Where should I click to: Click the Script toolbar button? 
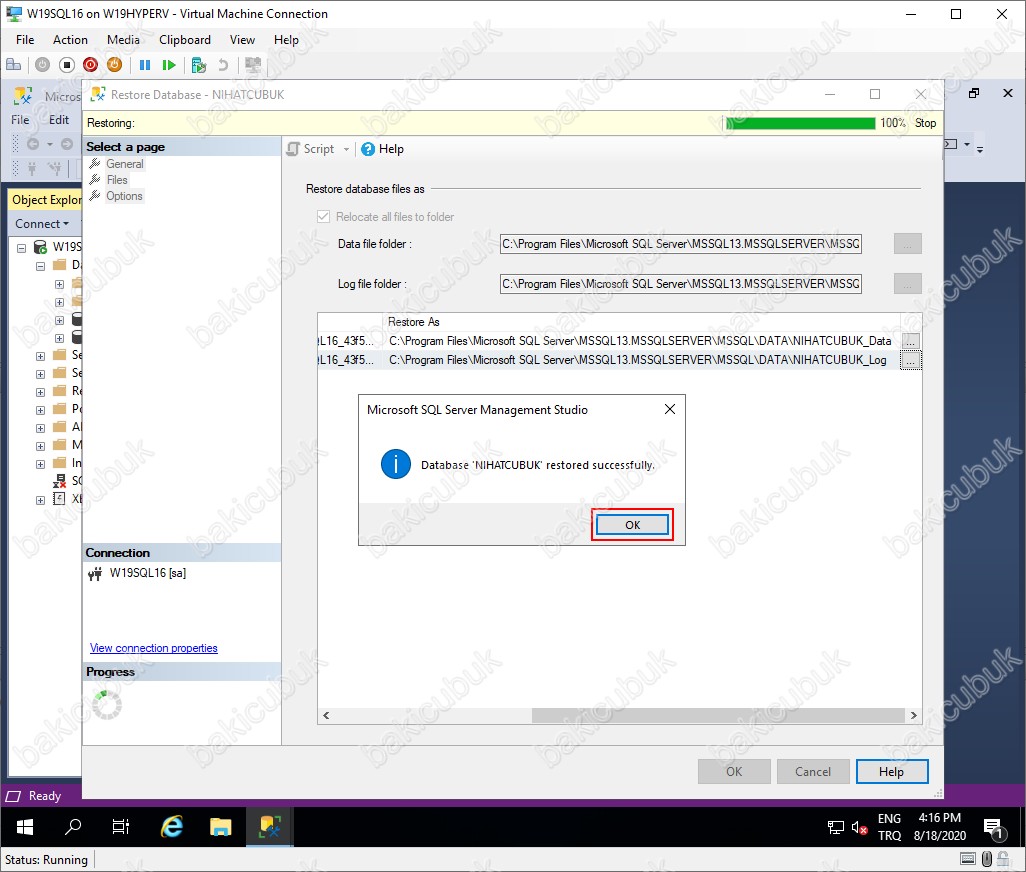pos(311,149)
